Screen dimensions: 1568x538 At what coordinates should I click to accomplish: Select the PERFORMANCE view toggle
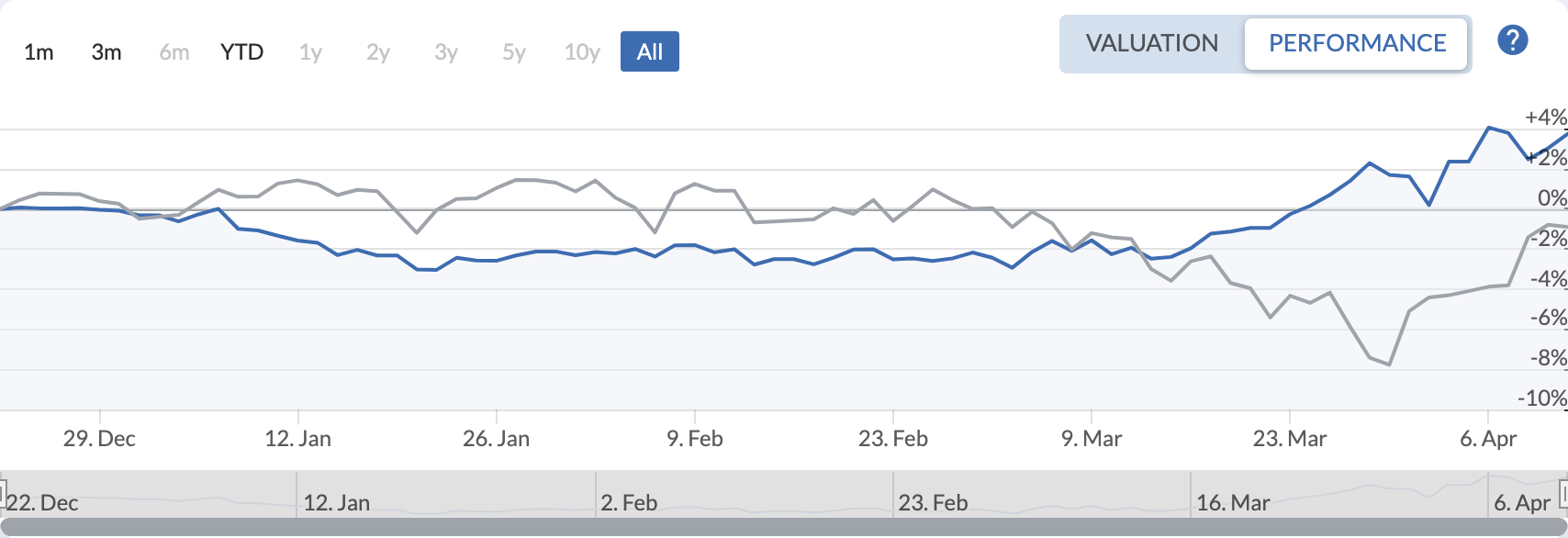click(1357, 43)
